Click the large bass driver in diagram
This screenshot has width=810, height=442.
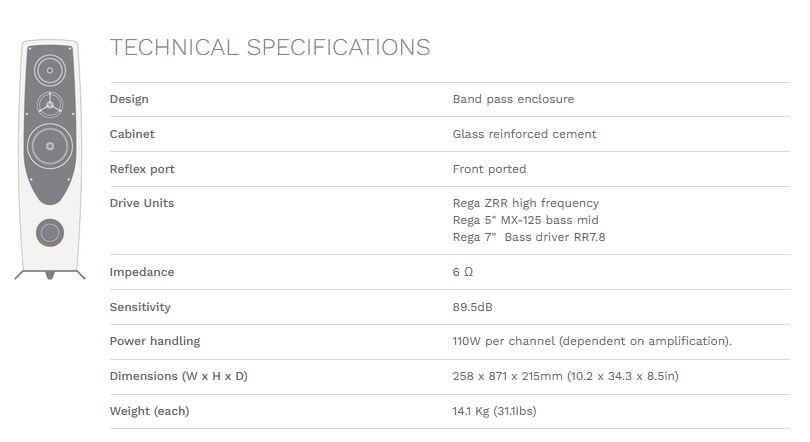(50, 146)
